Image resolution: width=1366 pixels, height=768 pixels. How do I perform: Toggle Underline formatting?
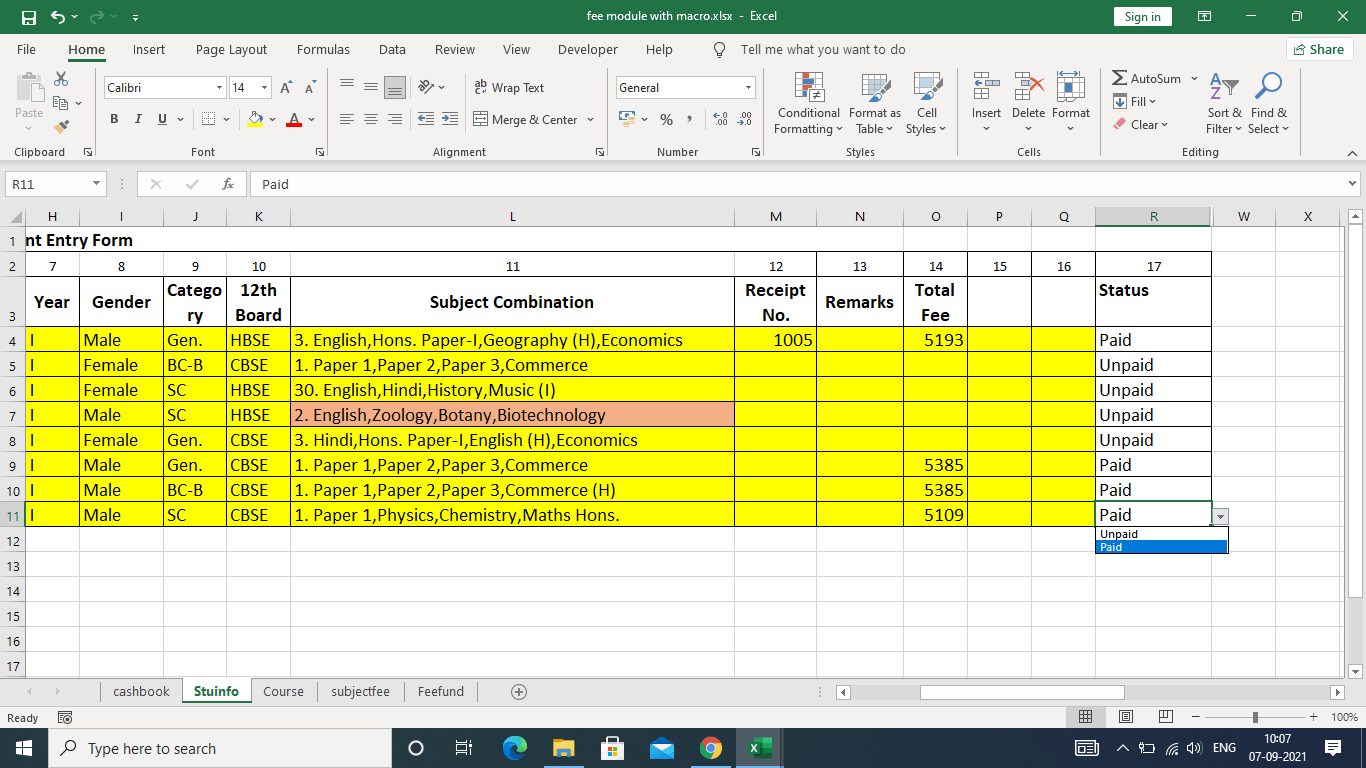(x=162, y=119)
